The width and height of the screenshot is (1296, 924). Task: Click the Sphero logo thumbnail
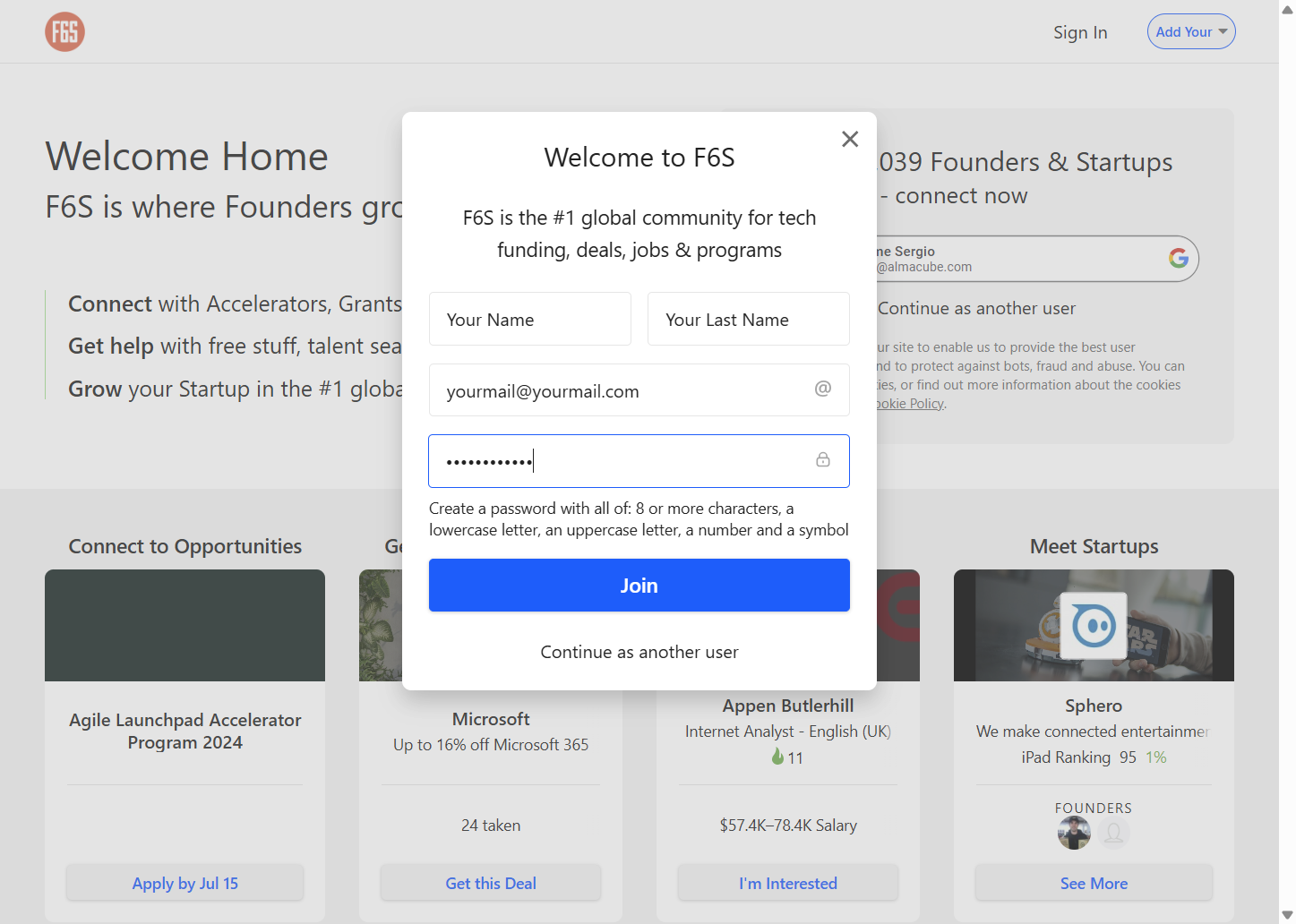[1094, 625]
